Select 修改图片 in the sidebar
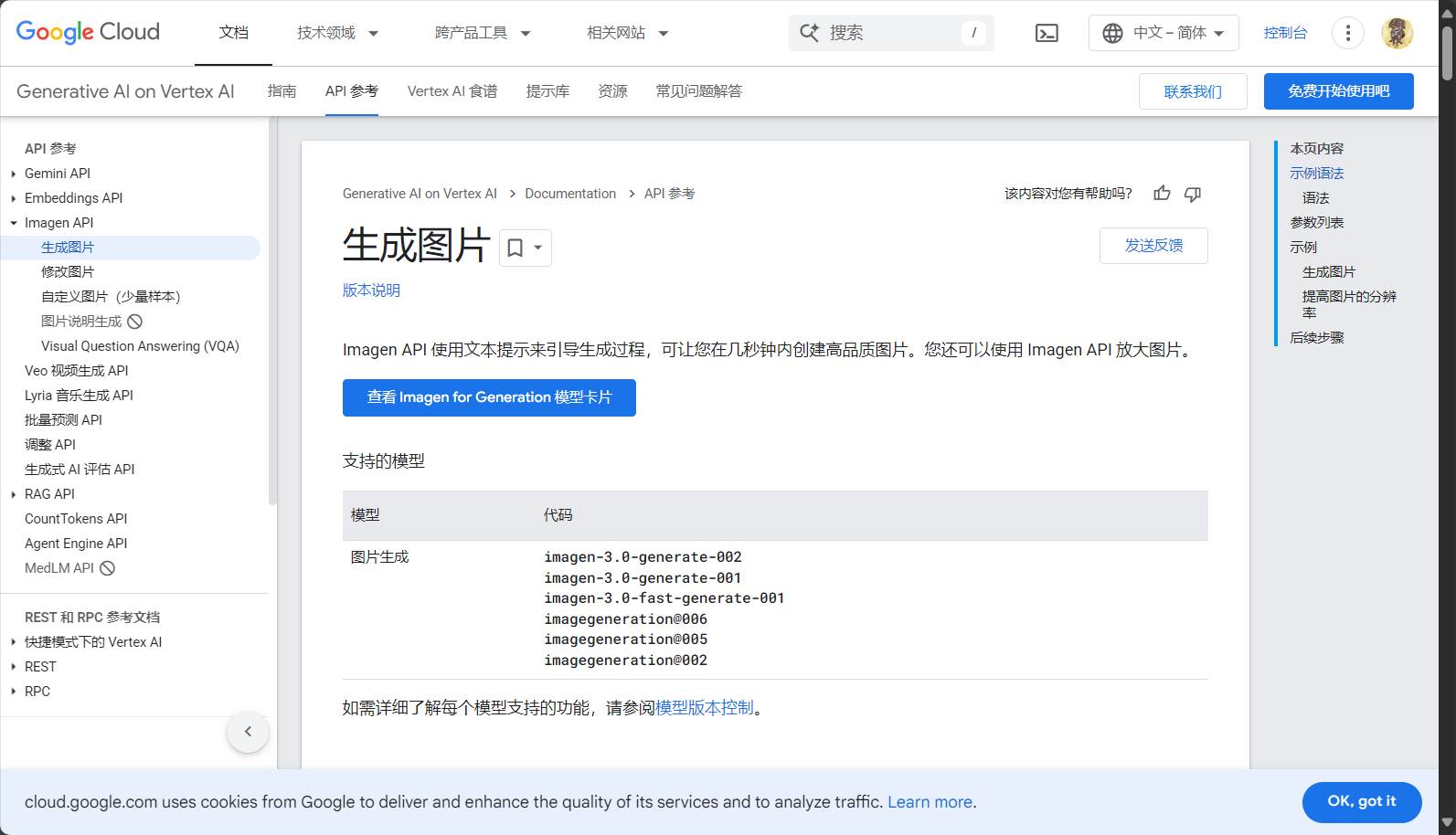1456x835 pixels. point(68,272)
